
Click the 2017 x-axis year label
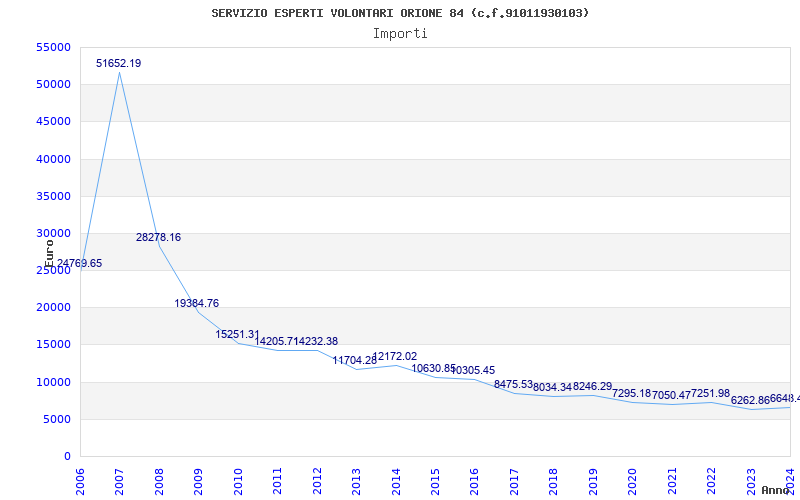(514, 481)
